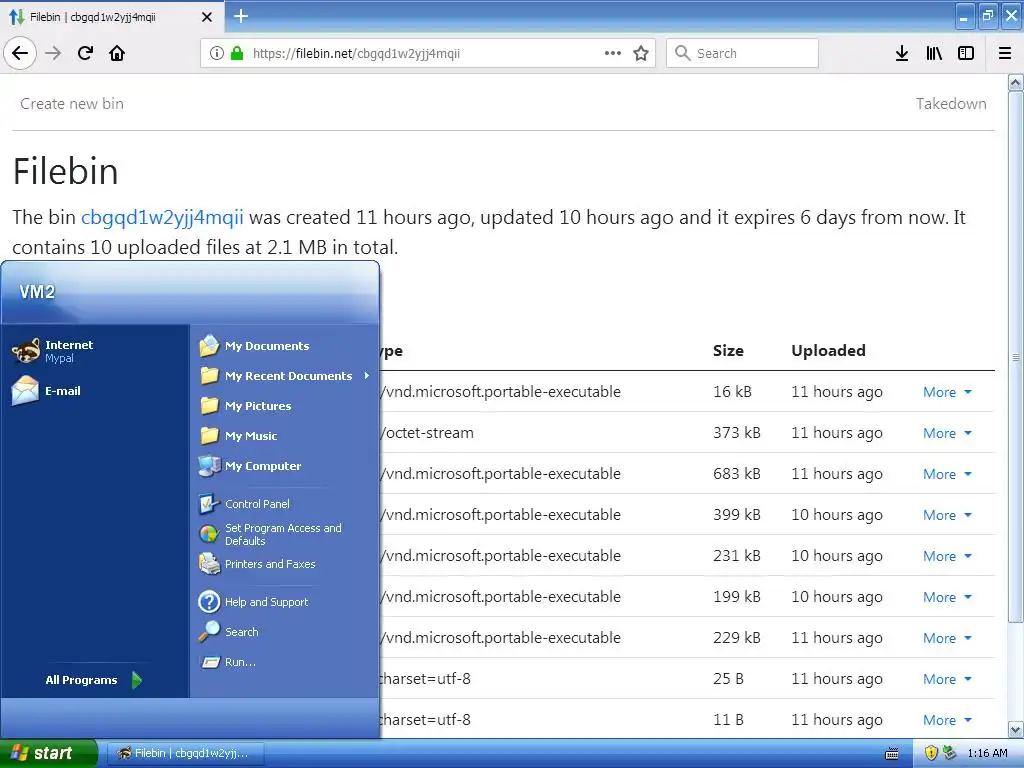
Task: Click the 683 kB size cell
Action: [x=737, y=473]
